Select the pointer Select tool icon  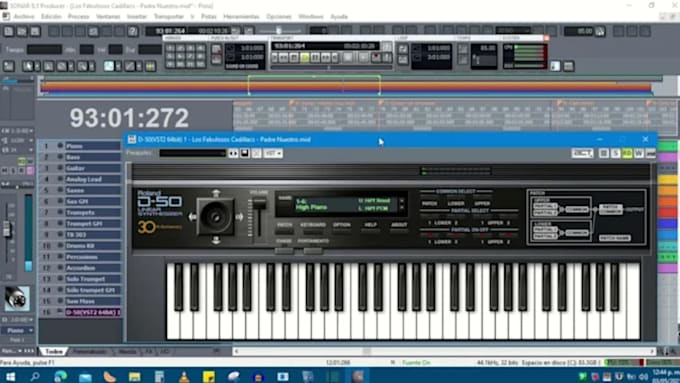click(28, 66)
